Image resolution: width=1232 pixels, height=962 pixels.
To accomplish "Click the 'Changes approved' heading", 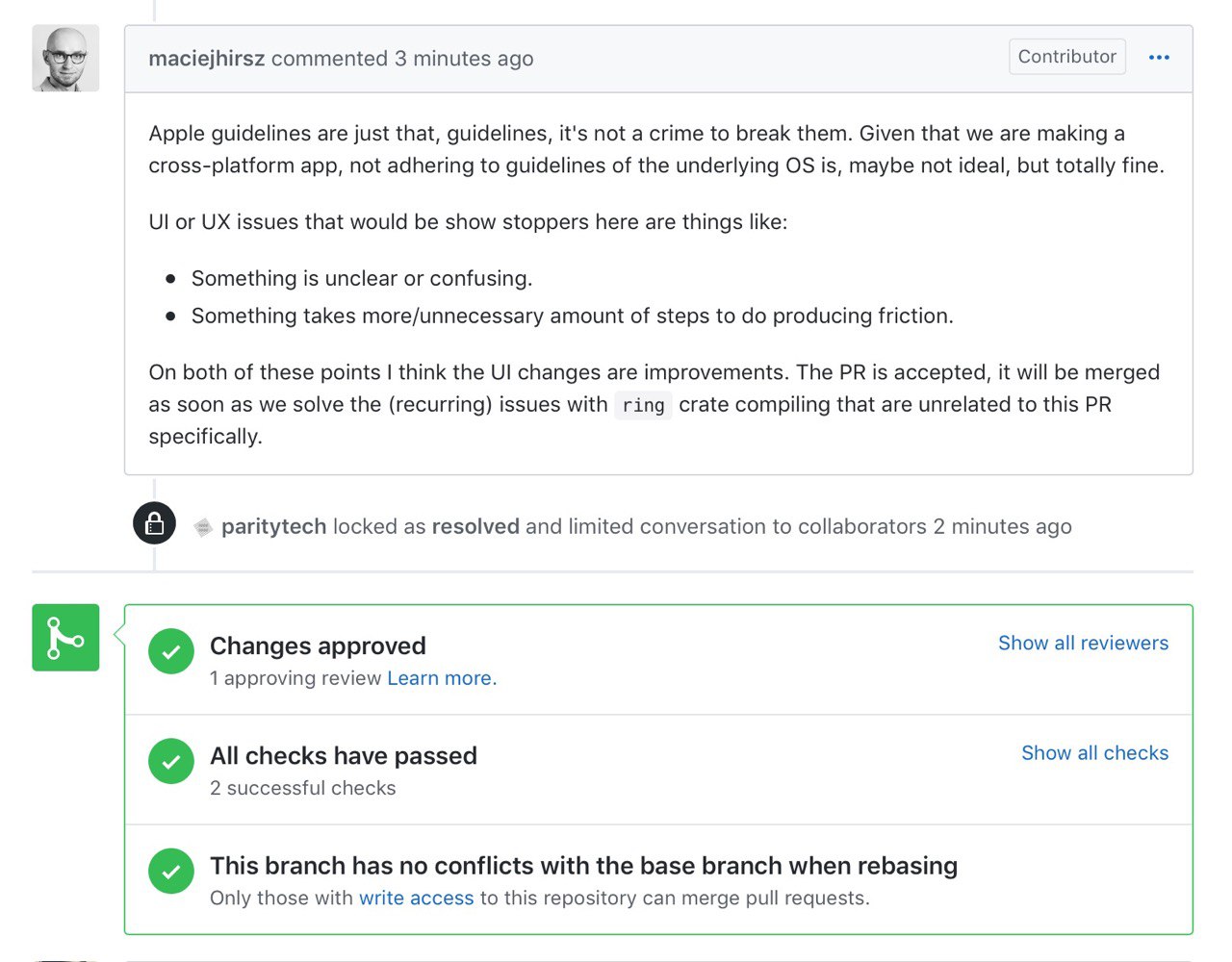I will click(x=318, y=646).
